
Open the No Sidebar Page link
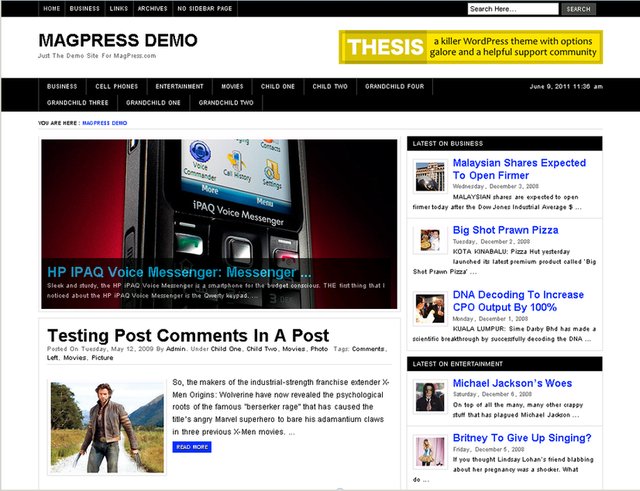coord(205,9)
